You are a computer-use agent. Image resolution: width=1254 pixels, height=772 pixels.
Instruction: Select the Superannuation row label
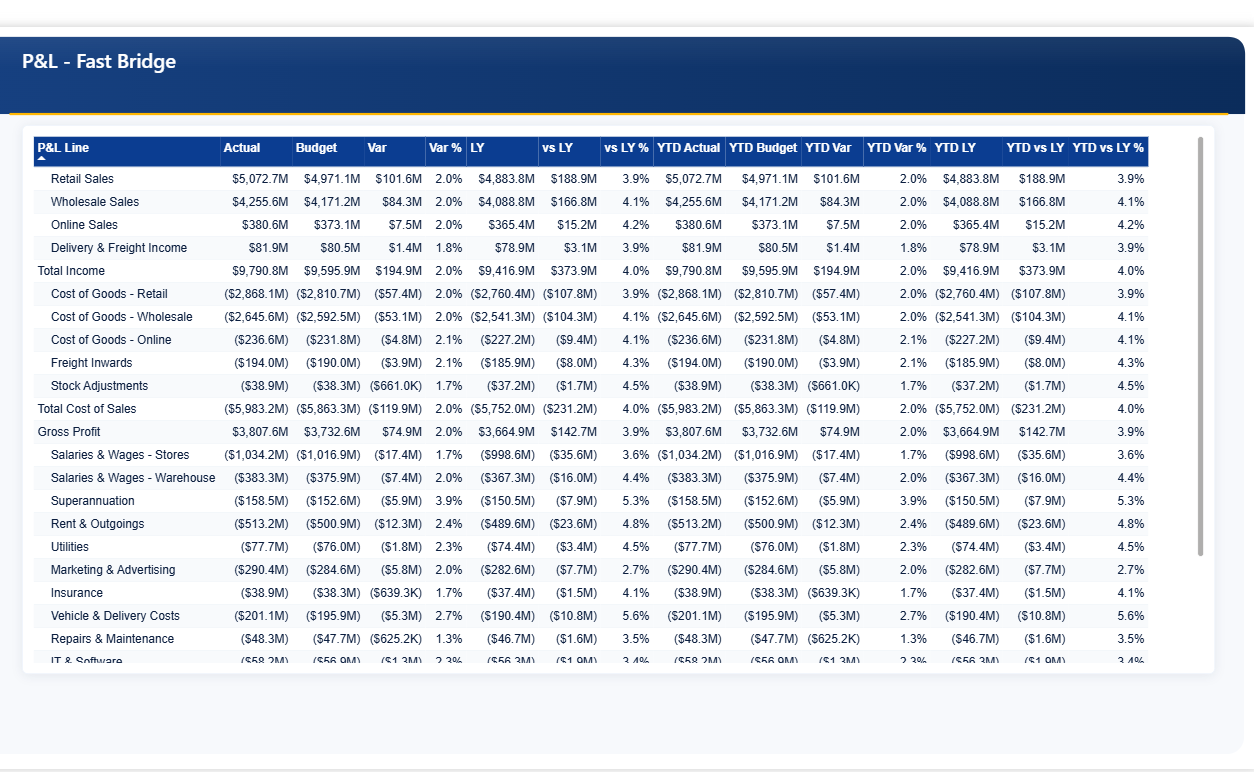[x=93, y=501]
